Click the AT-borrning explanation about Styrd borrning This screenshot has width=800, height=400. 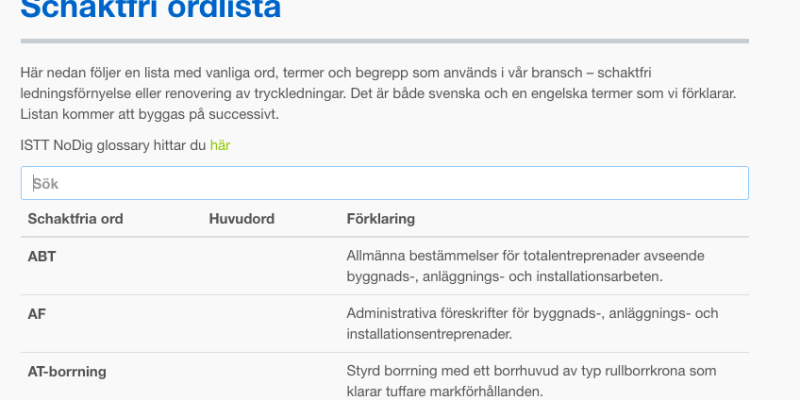point(531,381)
